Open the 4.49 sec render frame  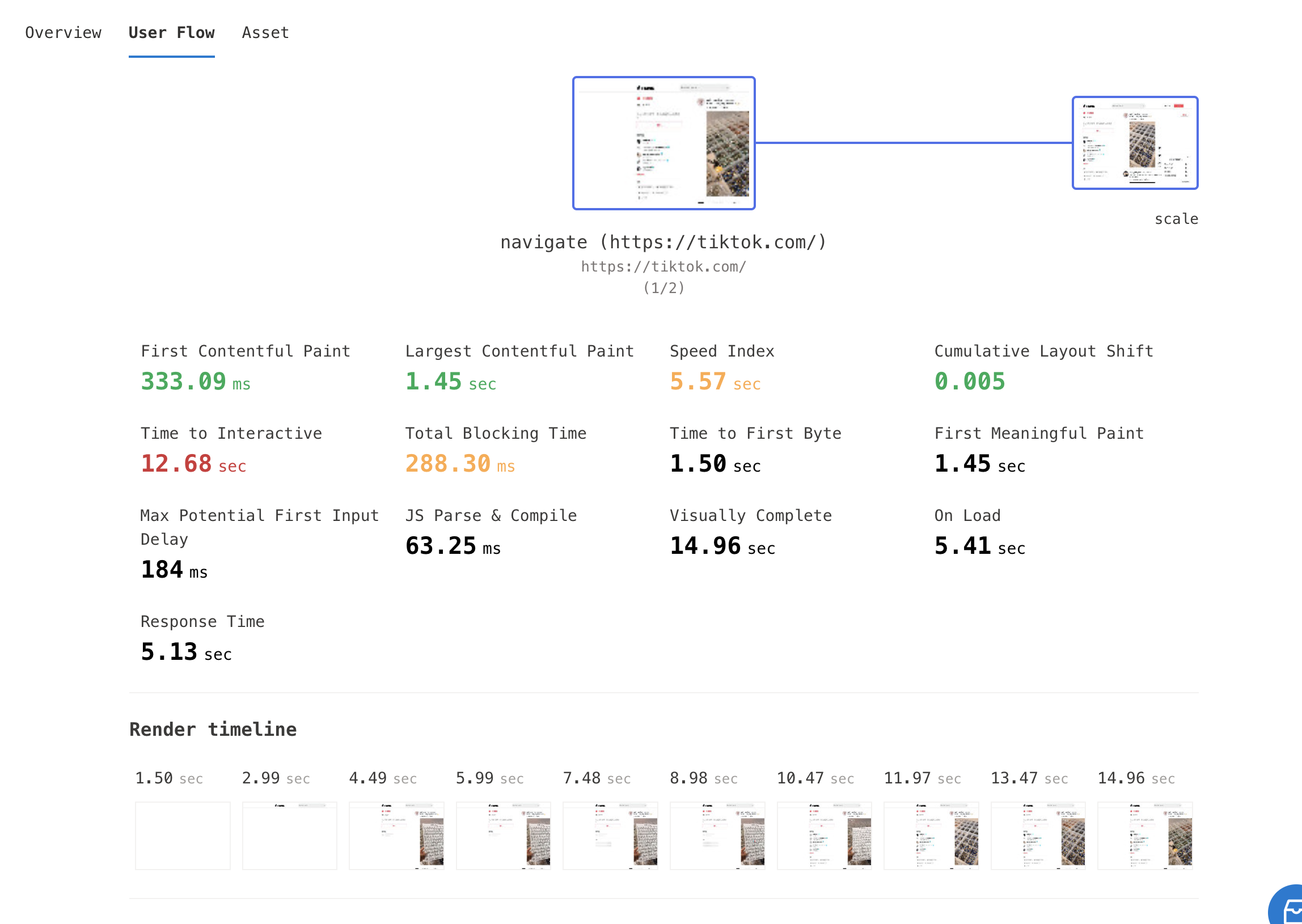[396, 835]
